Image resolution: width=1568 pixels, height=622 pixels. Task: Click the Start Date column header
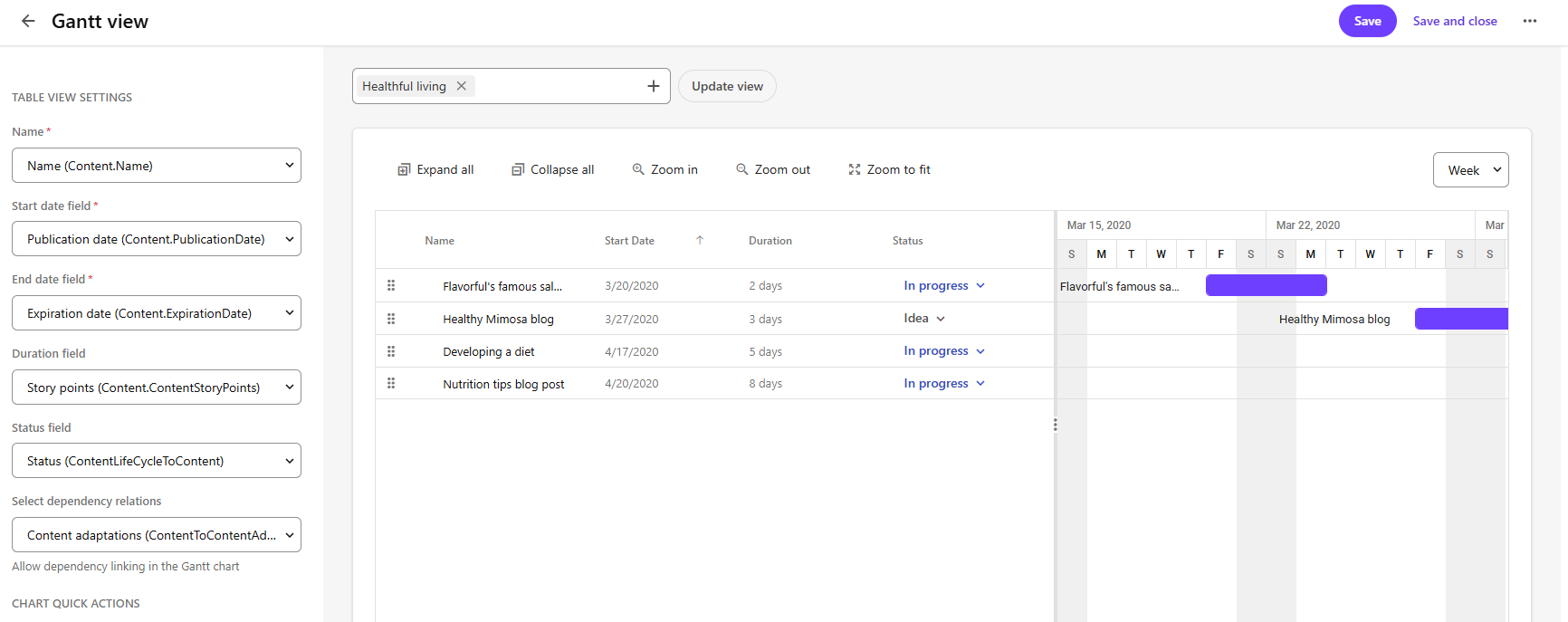pyautogui.click(x=629, y=241)
